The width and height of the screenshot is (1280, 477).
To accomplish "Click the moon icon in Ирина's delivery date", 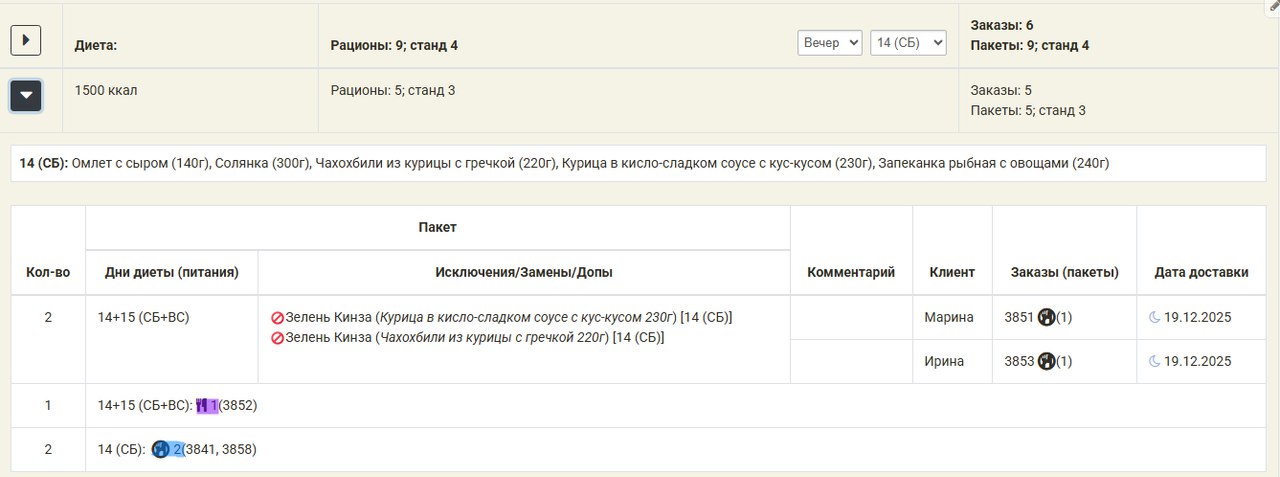I will (x=1154, y=361).
